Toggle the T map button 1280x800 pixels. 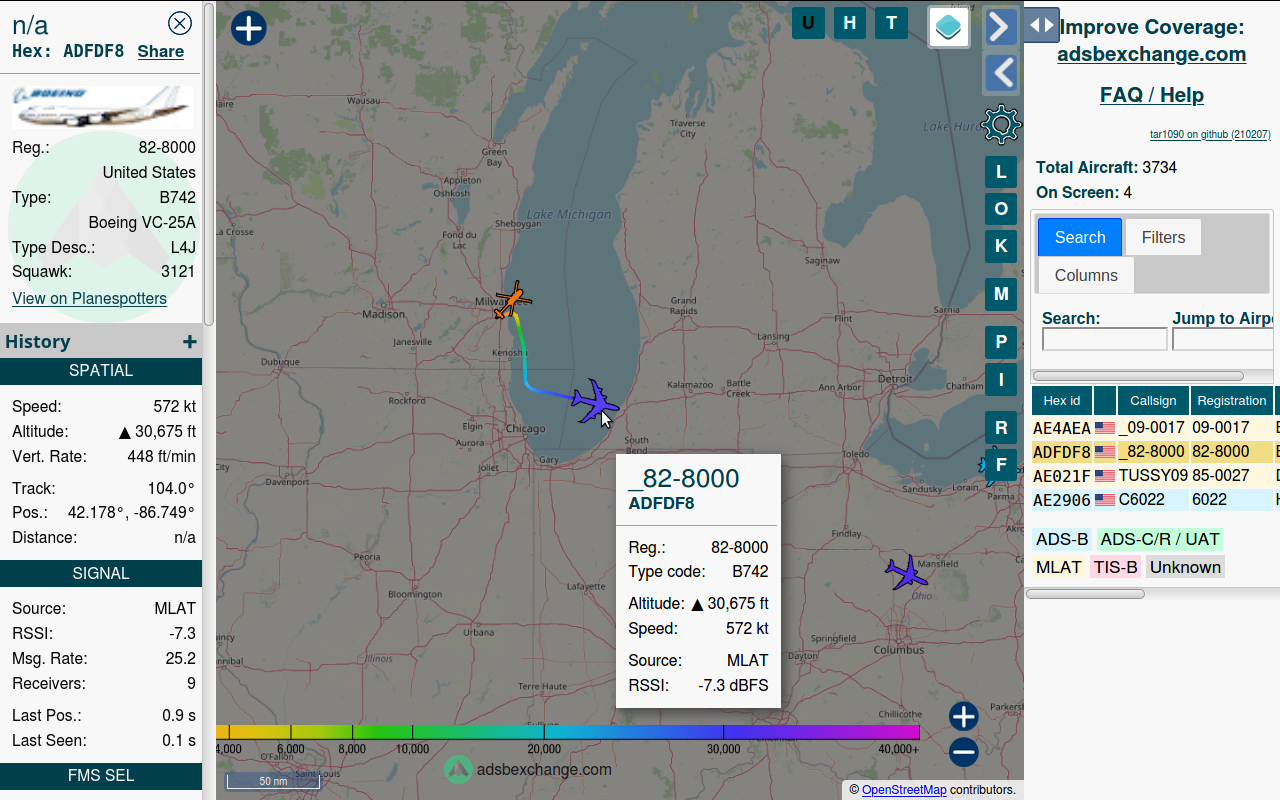(x=891, y=23)
